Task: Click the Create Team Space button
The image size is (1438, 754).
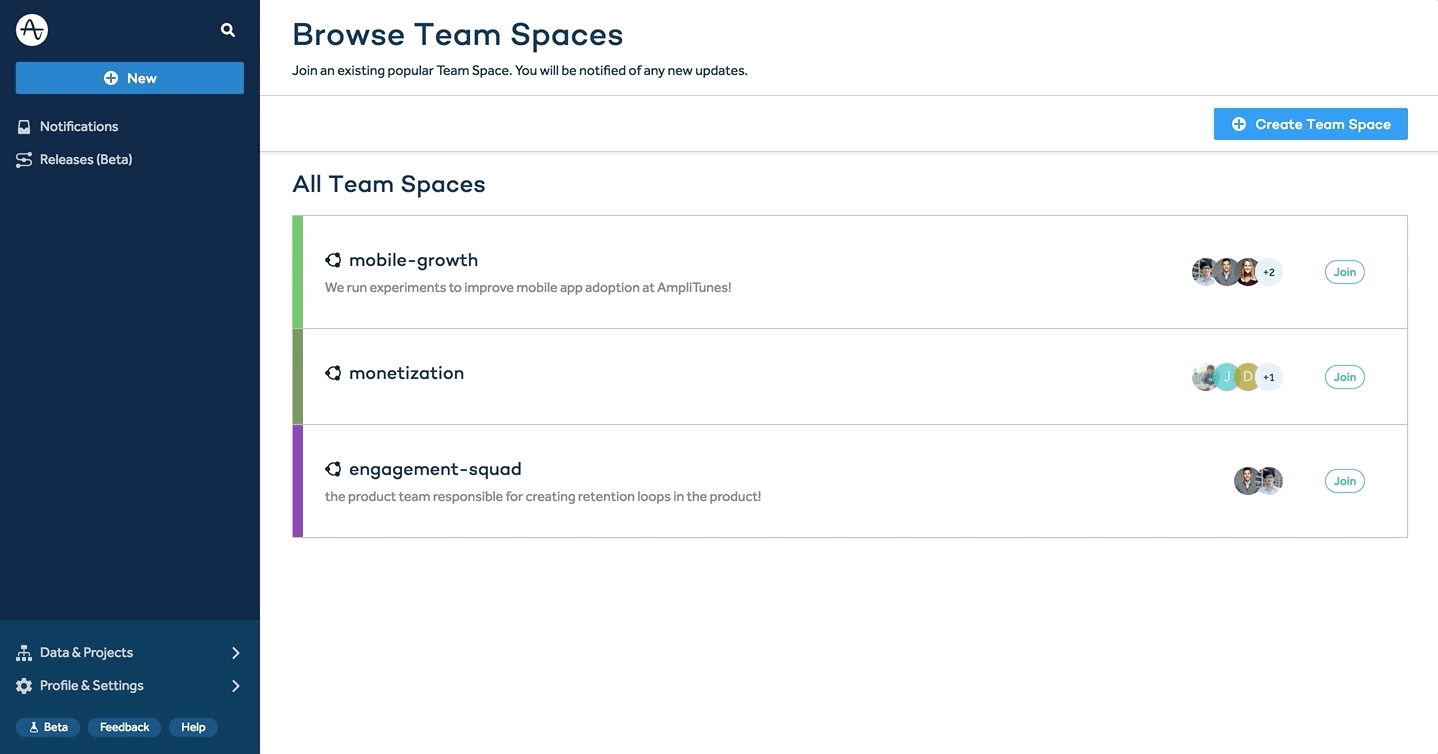Action: (x=1310, y=124)
